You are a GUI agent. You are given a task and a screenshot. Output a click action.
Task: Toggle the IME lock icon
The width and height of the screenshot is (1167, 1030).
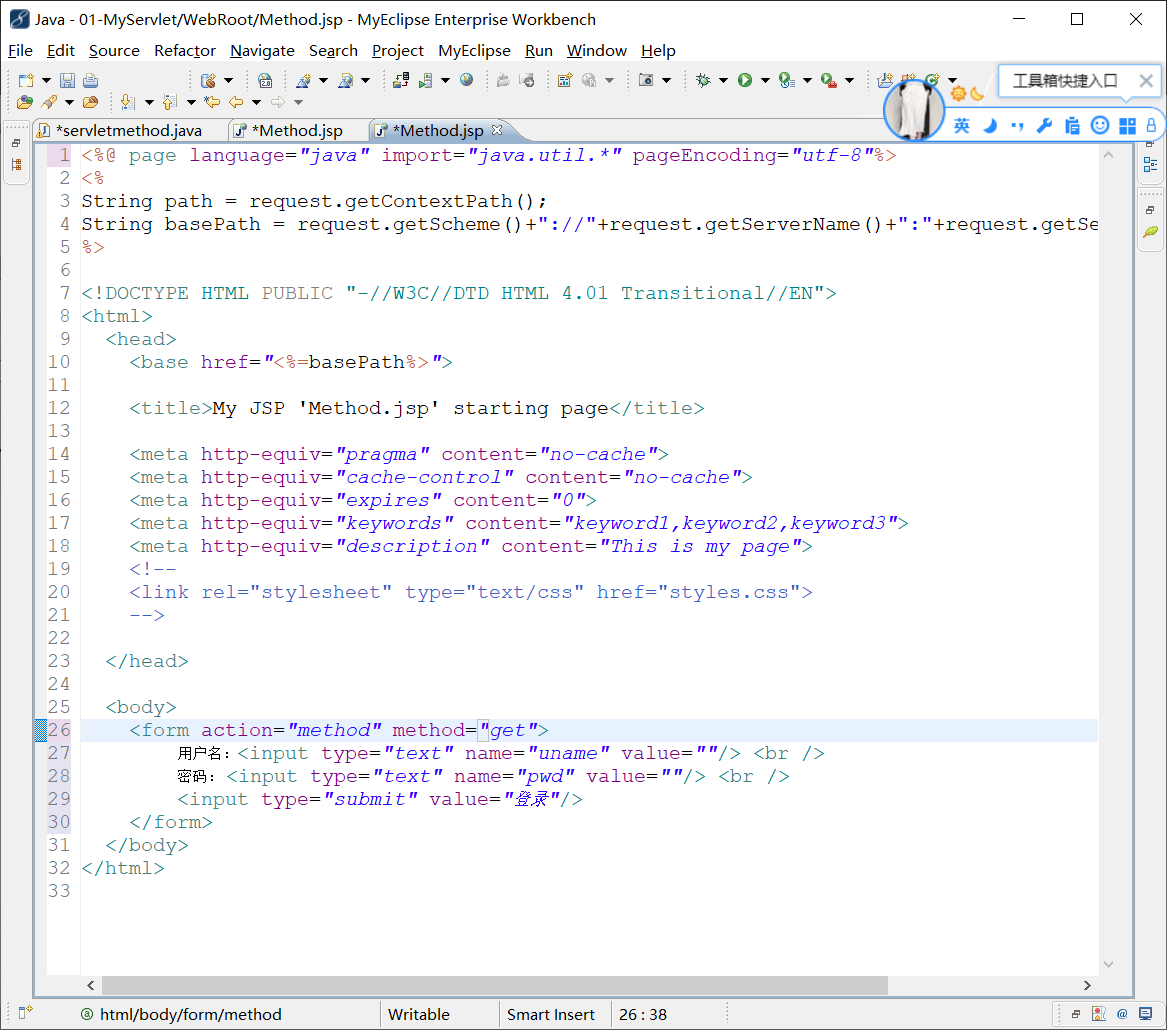(x=1151, y=126)
